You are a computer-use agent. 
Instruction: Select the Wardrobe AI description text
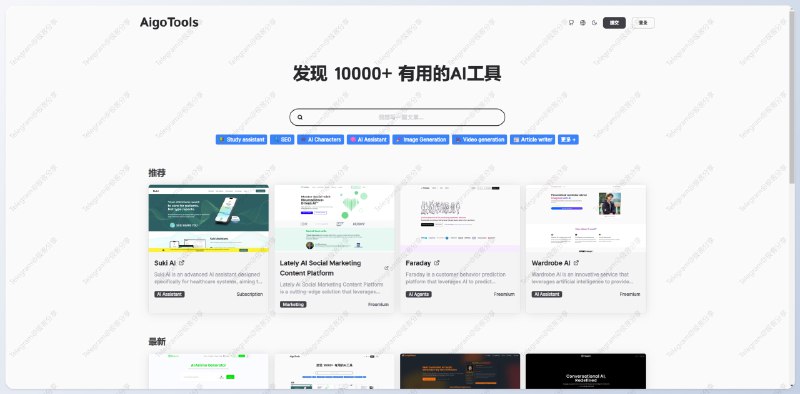[x=583, y=278]
